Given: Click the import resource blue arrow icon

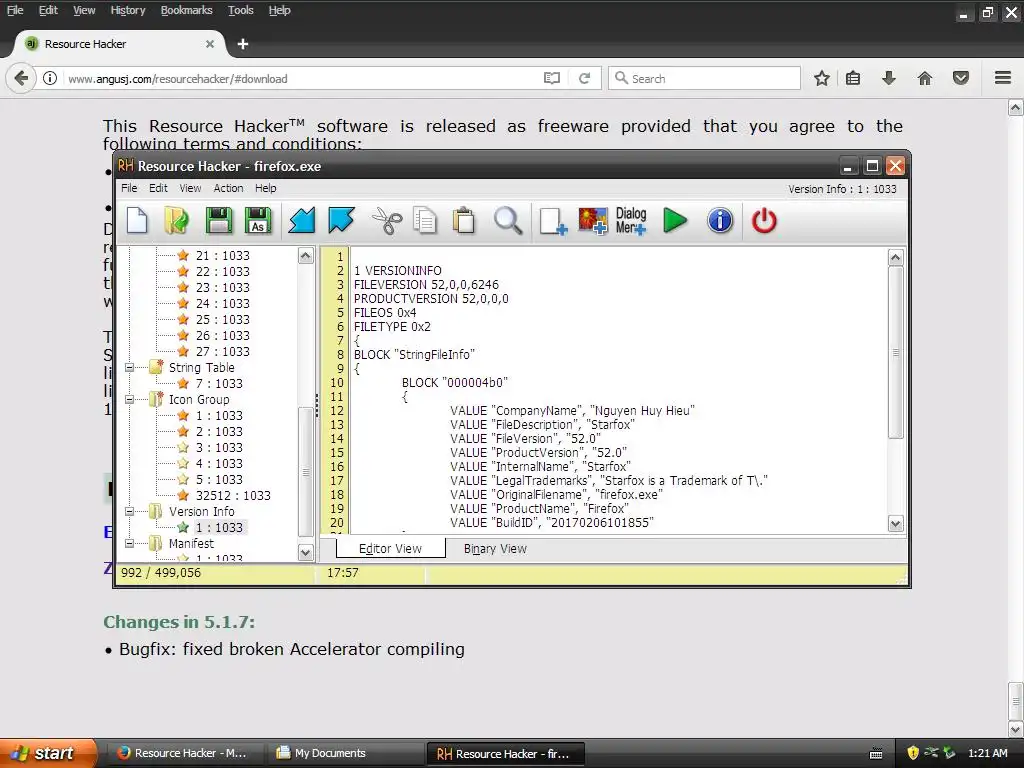Looking at the screenshot, I should [x=302, y=221].
